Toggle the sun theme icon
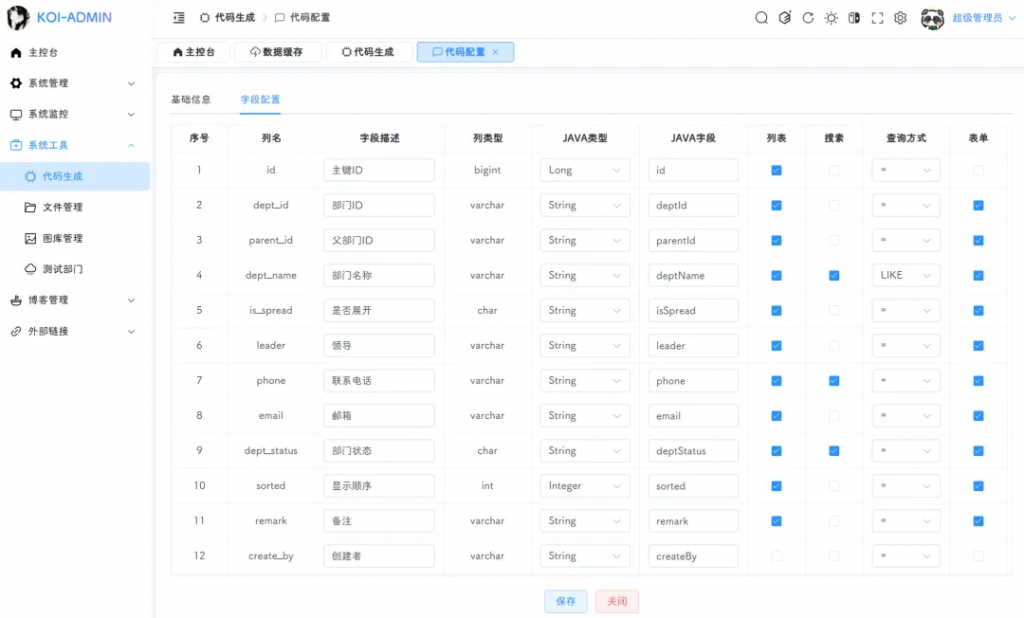This screenshot has height=618, width=1024. 831,18
